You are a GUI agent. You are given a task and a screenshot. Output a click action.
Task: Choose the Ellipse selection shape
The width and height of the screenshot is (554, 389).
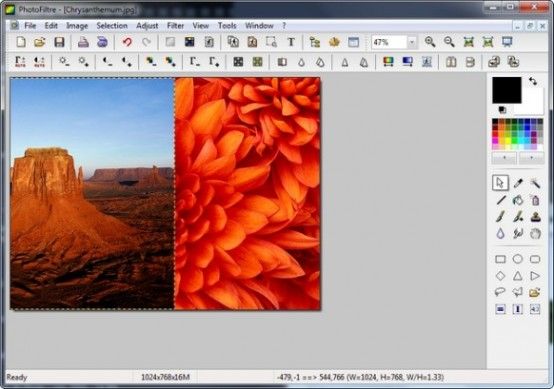[518, 259]
